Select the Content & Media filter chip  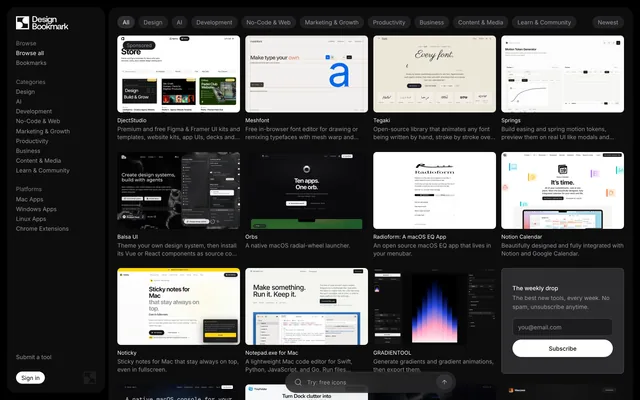point(480,22)
